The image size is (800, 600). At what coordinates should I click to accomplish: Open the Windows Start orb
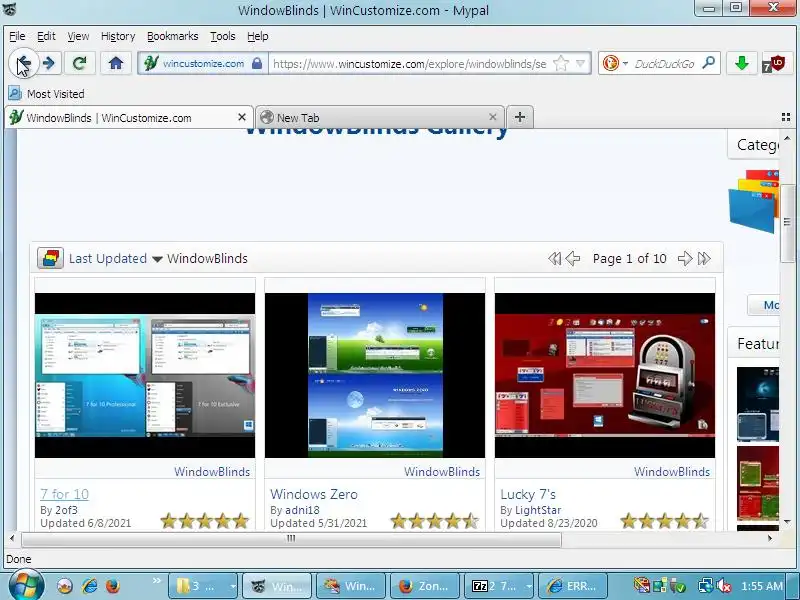26,584
